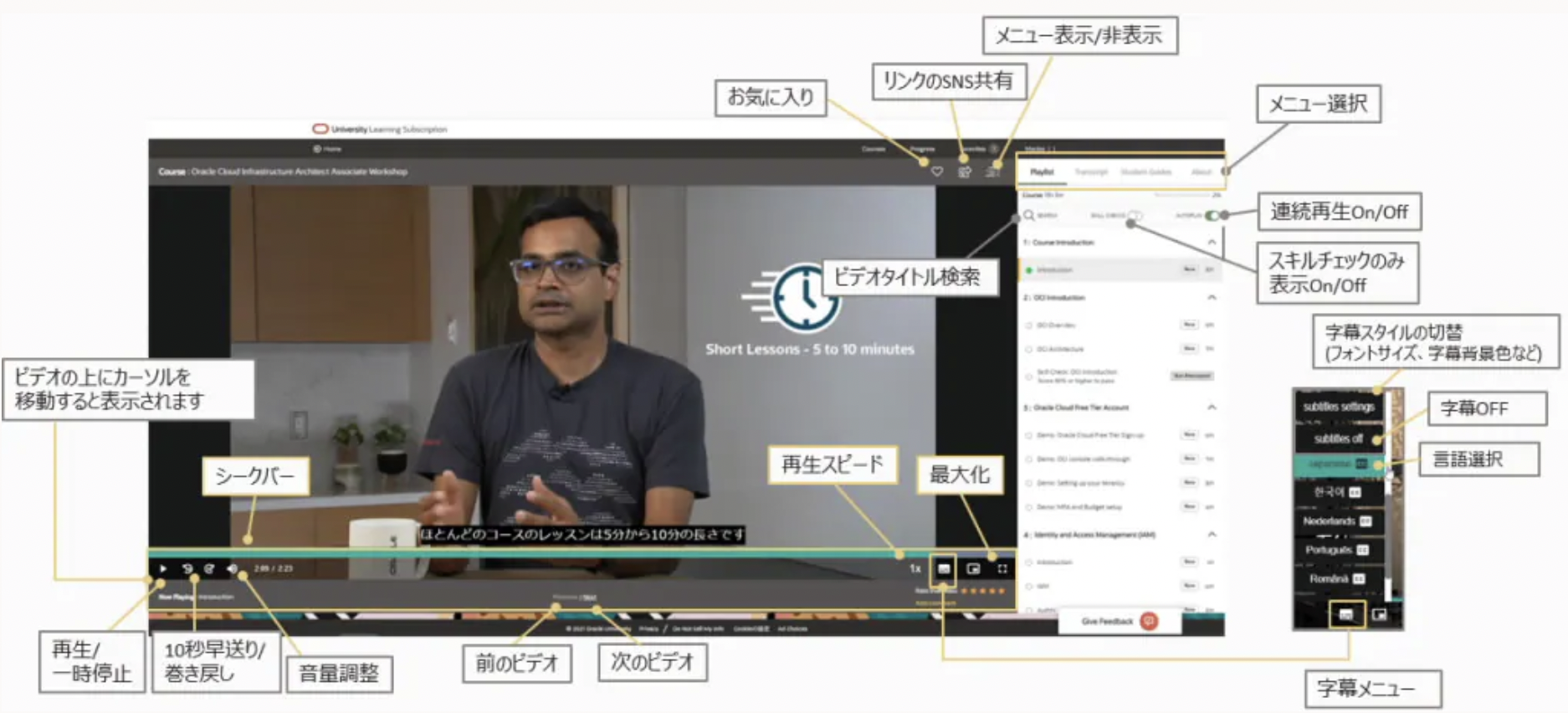Select Română subtitles in the popup
Image resolution: width=1568 pixels, height=713 pixels.
point(1337,578)
